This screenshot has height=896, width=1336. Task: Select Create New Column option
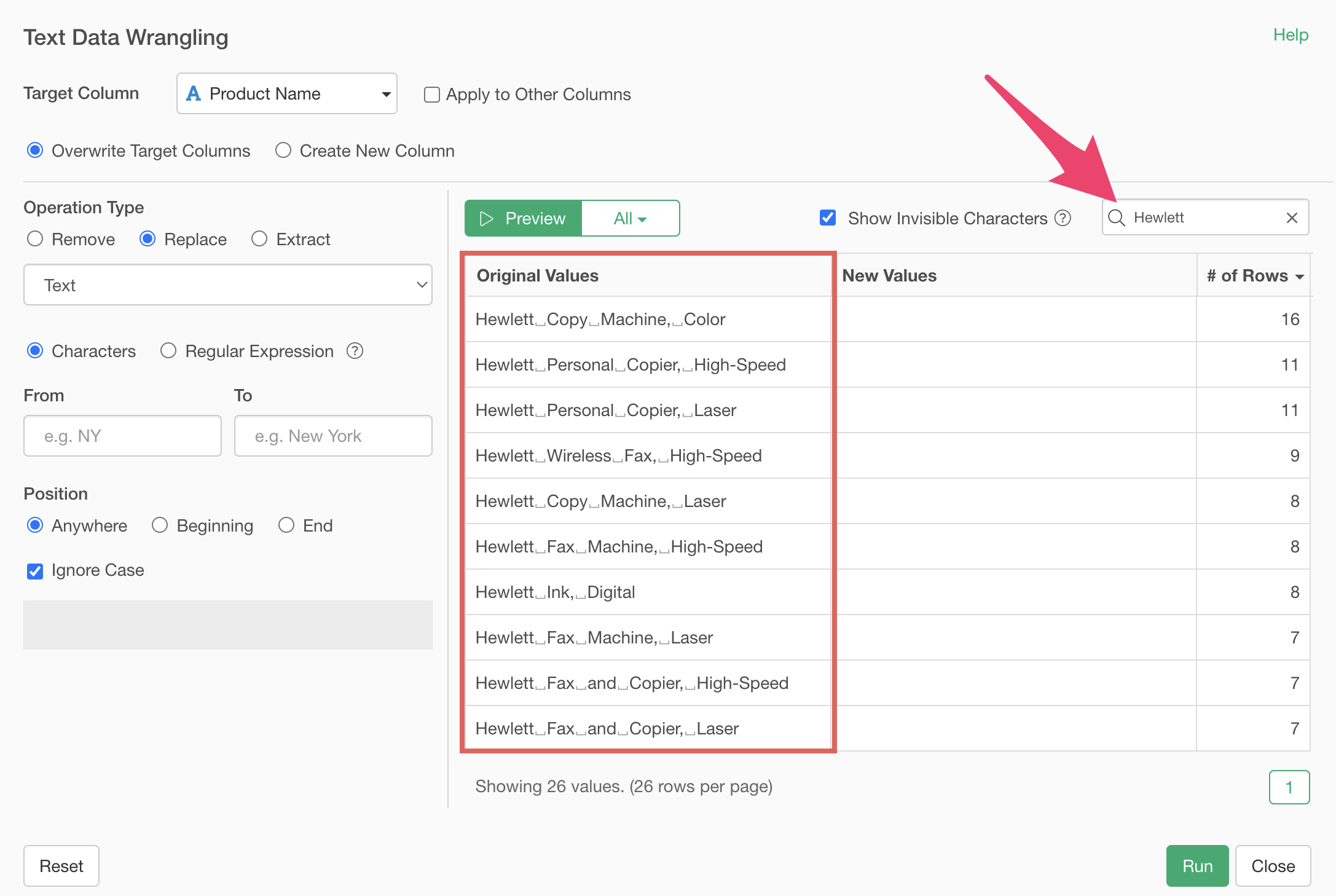(283, 151)
